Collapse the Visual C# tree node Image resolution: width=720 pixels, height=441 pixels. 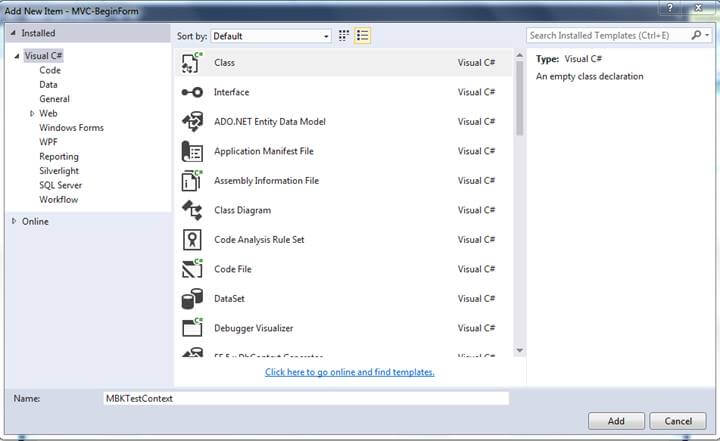(x=17, y=56)
